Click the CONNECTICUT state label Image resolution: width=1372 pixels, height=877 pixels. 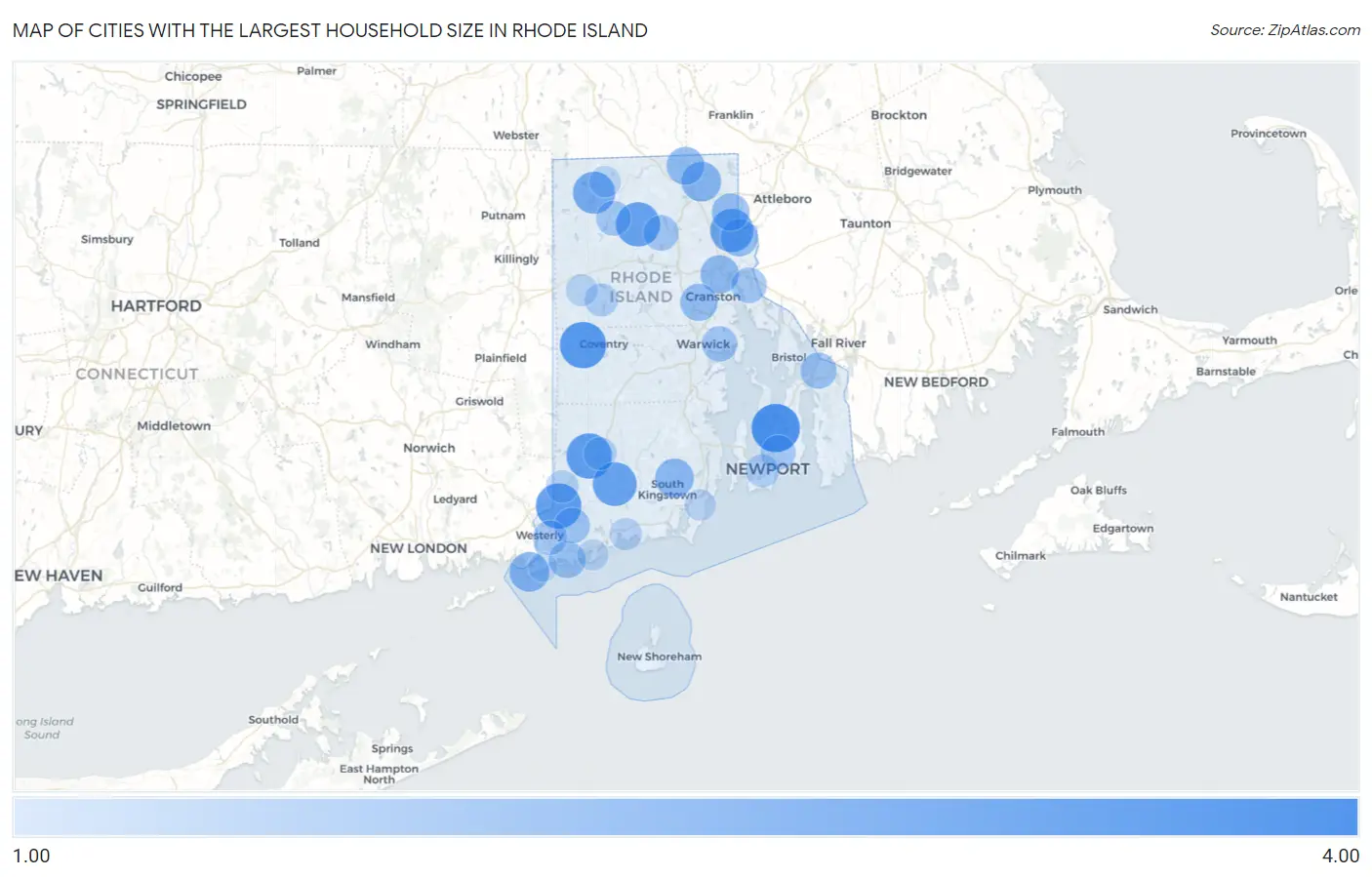pyautogui.click(x=137, y=374)
